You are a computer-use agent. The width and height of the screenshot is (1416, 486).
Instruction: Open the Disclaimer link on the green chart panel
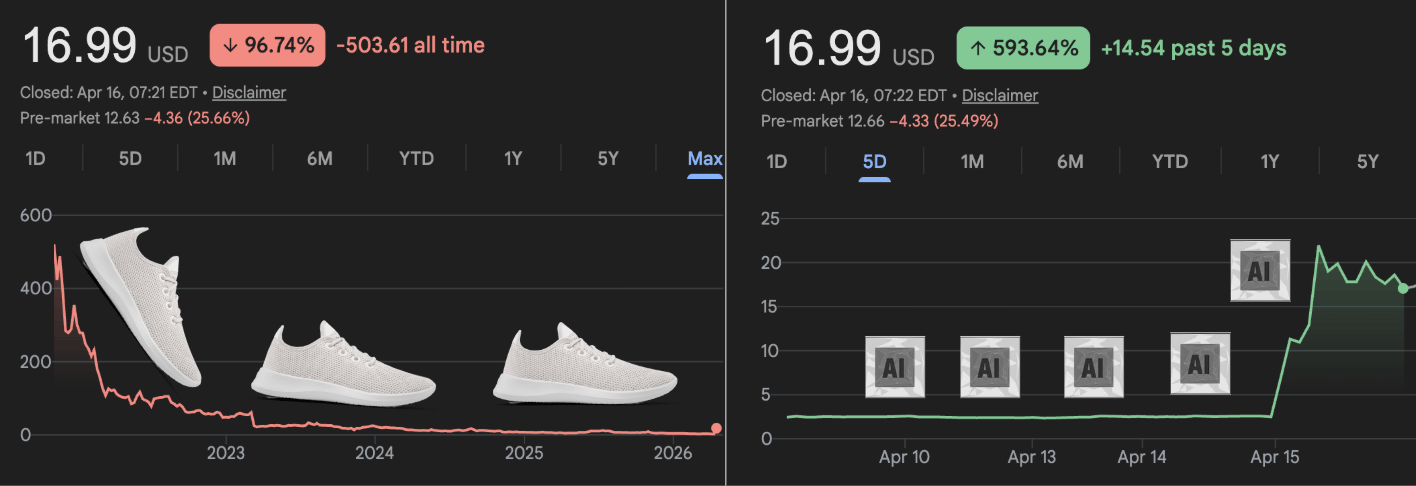pyautogui.click(x=1000, y=96)
